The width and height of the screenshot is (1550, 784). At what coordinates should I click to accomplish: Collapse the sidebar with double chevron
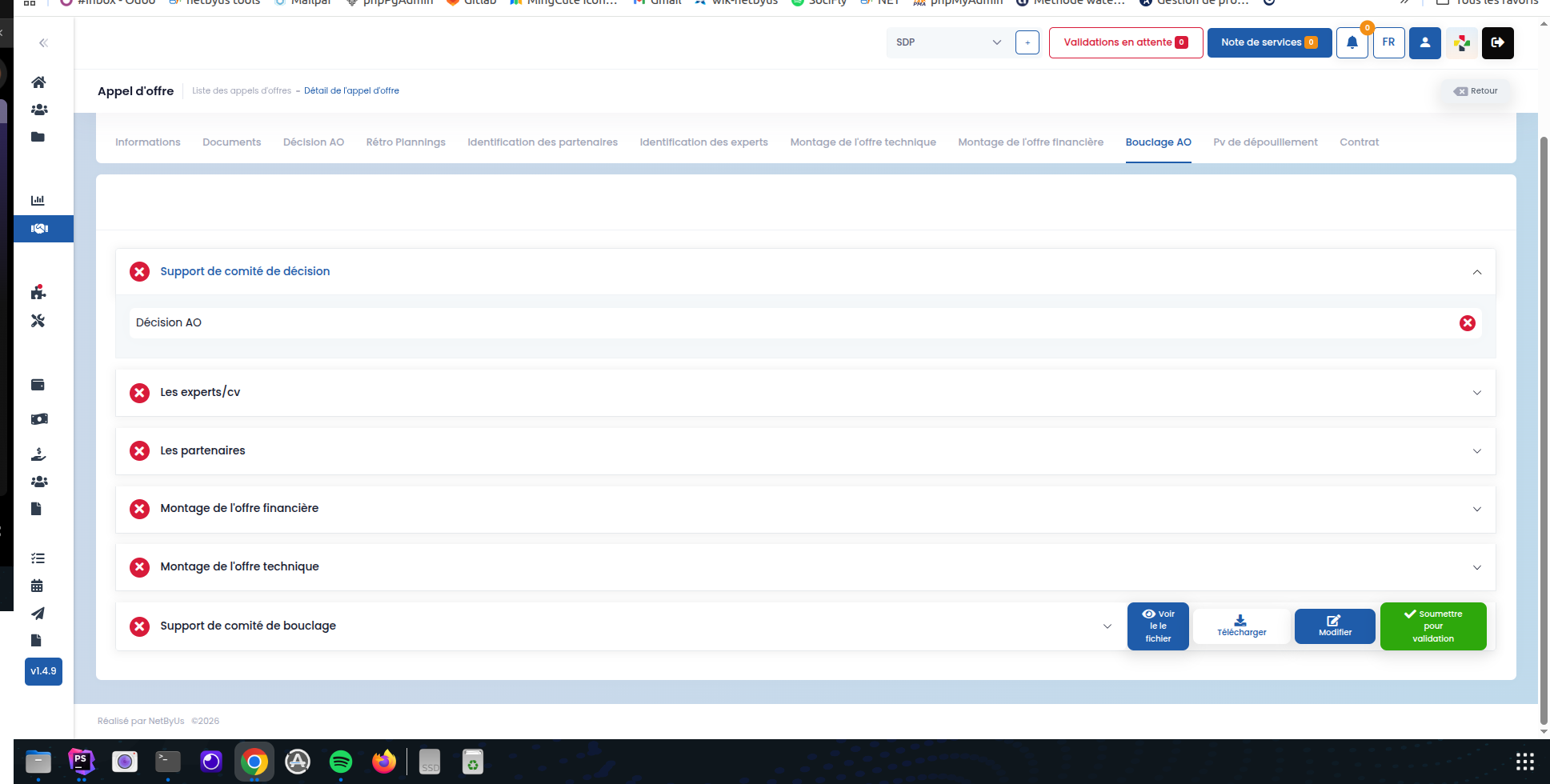(x=43, y=43)
